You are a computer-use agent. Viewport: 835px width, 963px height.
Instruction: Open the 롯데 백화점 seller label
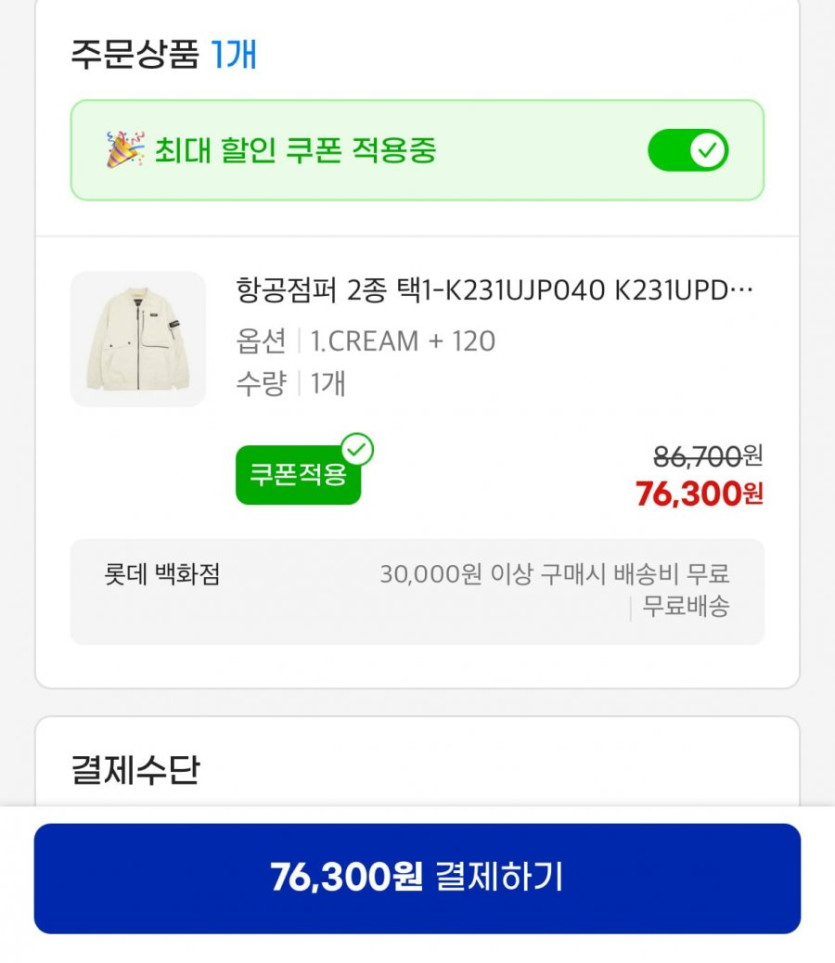(162, 575)
